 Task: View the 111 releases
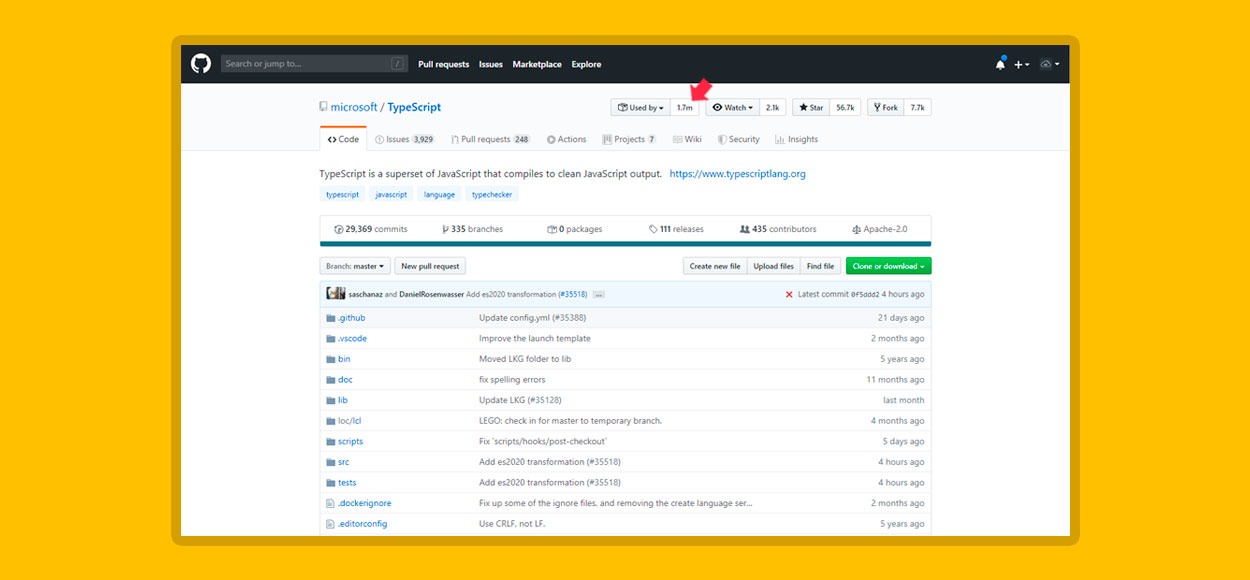coord(676,229)
